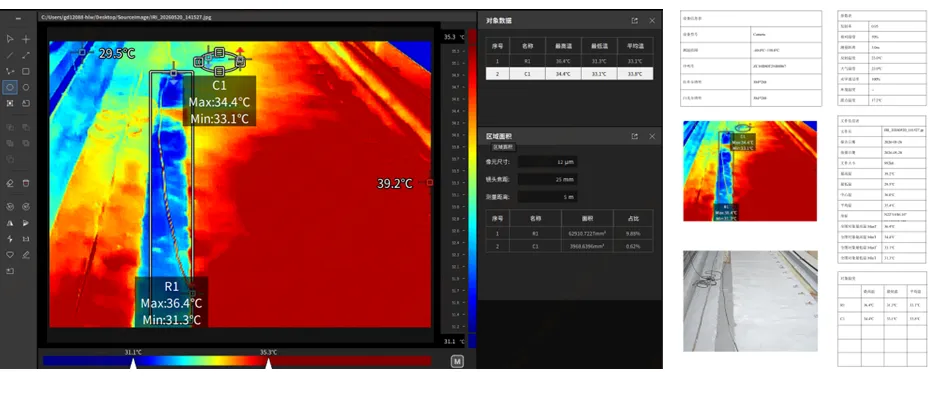The height and width of the screenshot is (395, 946).
Task: Click the C1 area value 3968.6396mm²
Action: (586, 245)
